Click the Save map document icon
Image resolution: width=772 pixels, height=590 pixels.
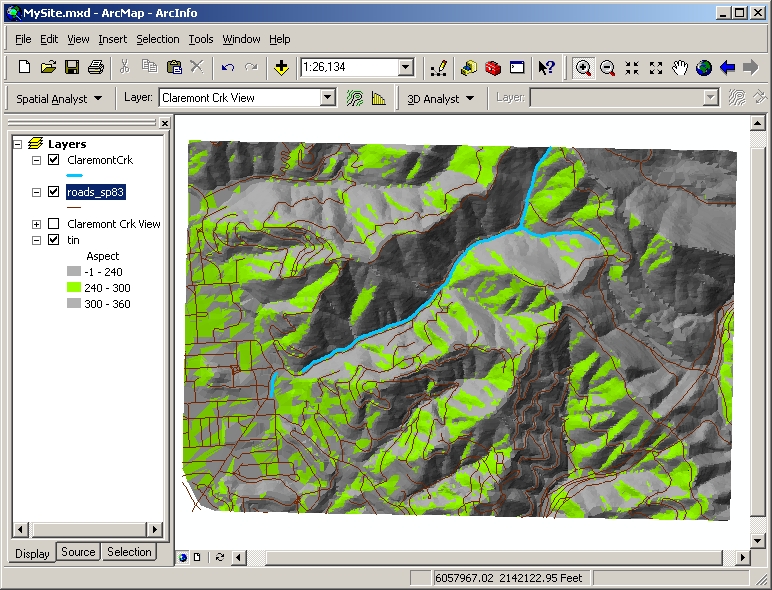click(x=72, y=68)
